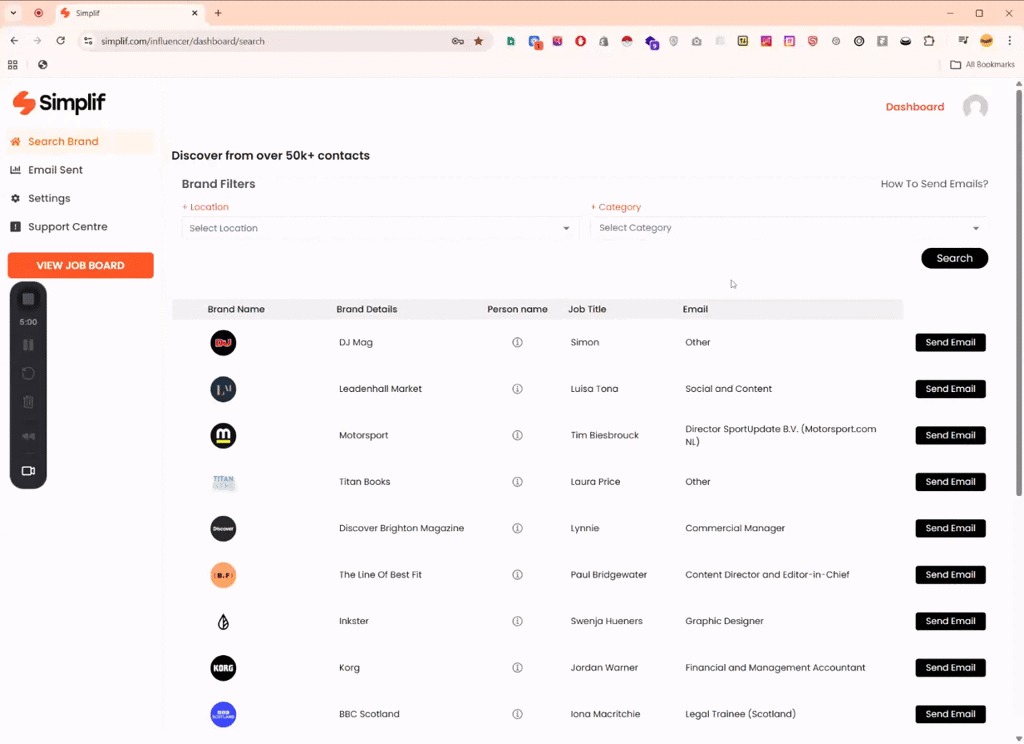Send Email to BBC Scotland contact
The image size is (1024, 744).
coord(950,714)
